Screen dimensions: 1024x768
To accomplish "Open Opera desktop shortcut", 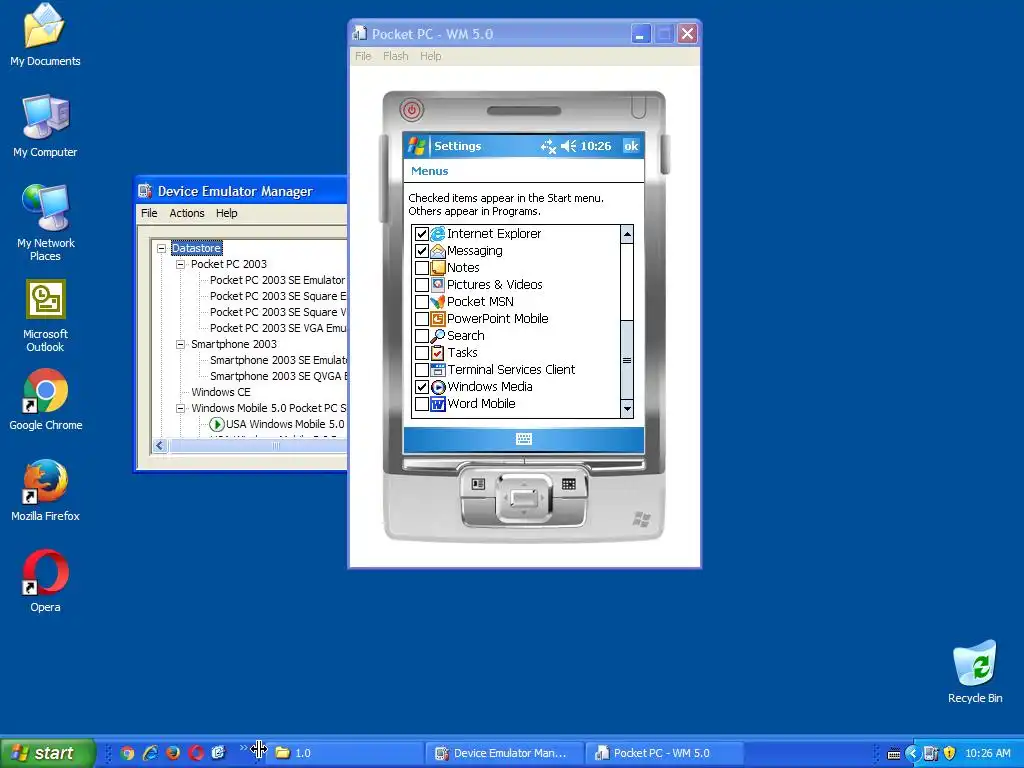I will coord(45,581).
